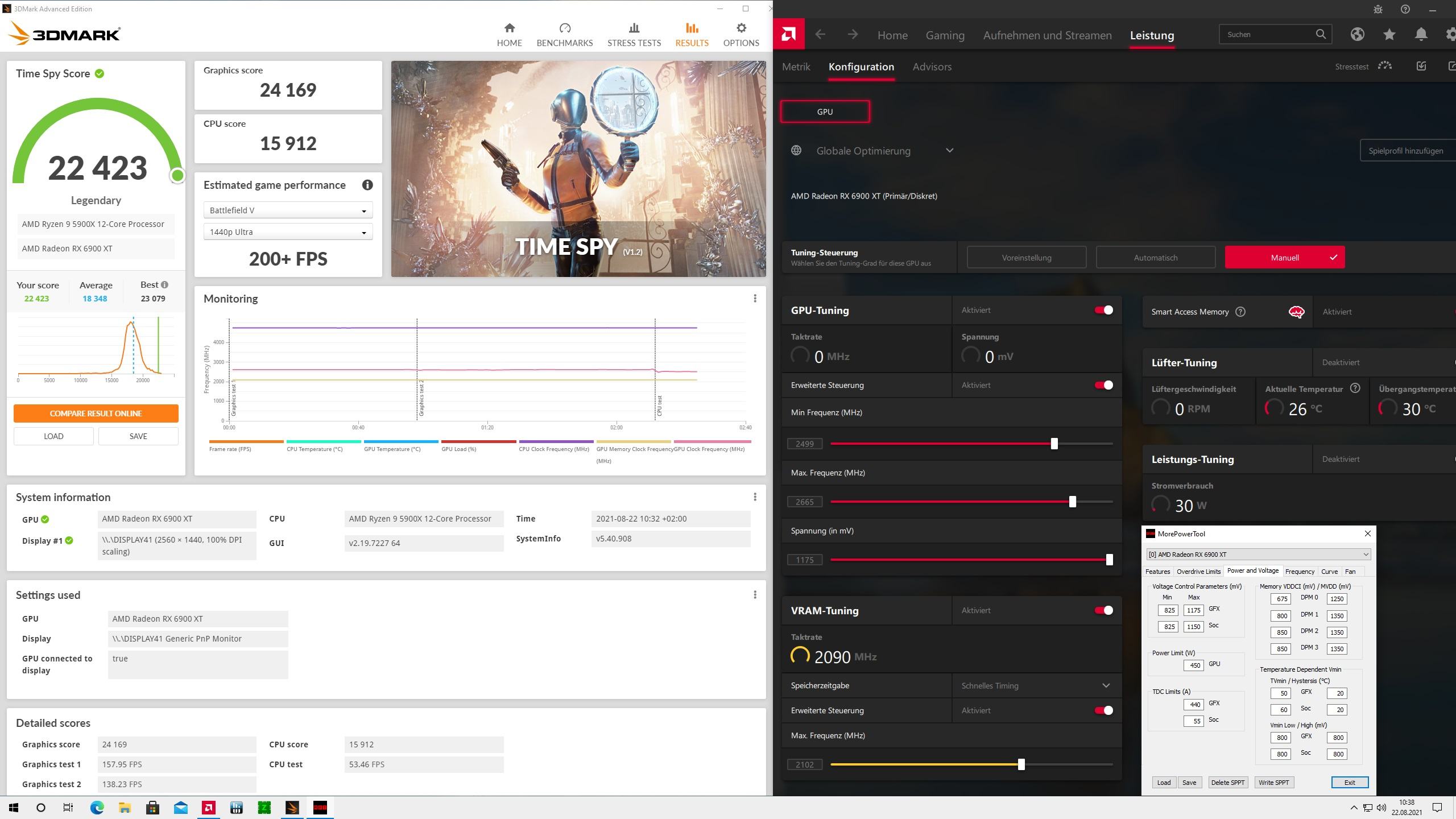Viewport: 1456px width, 819px height.
Task: Launch the Stresstest icon in Radeon Software
Action: click(1385, 66)
